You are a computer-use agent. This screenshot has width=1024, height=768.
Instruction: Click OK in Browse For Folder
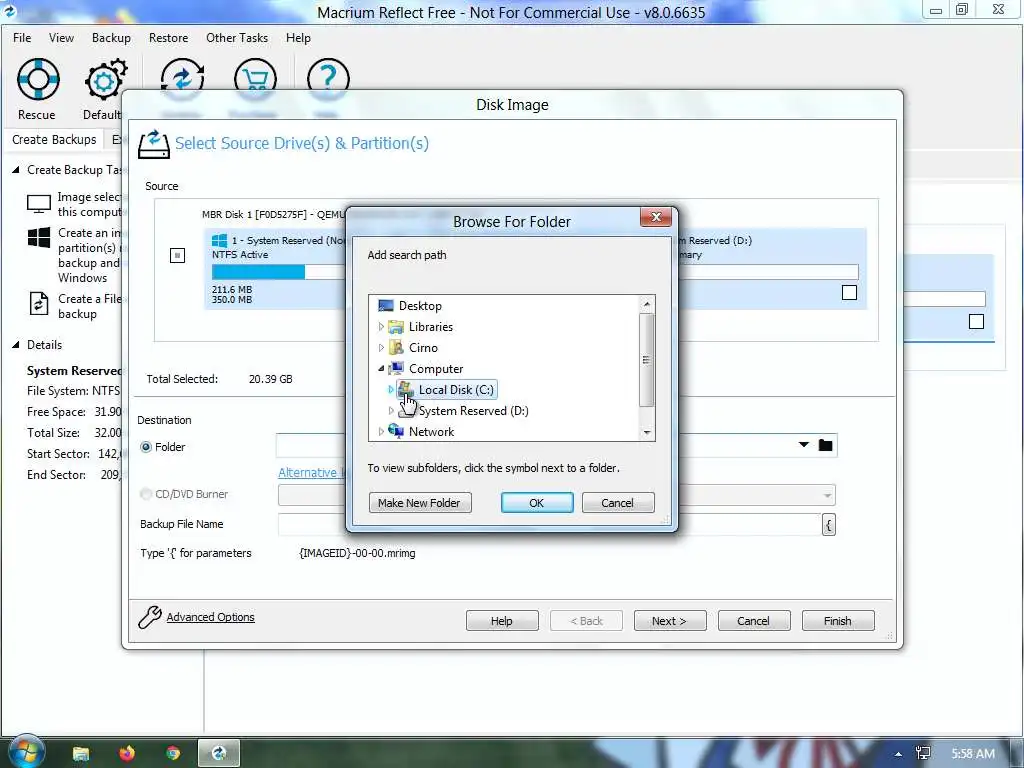pyautogui.click(x=537, y=503)
